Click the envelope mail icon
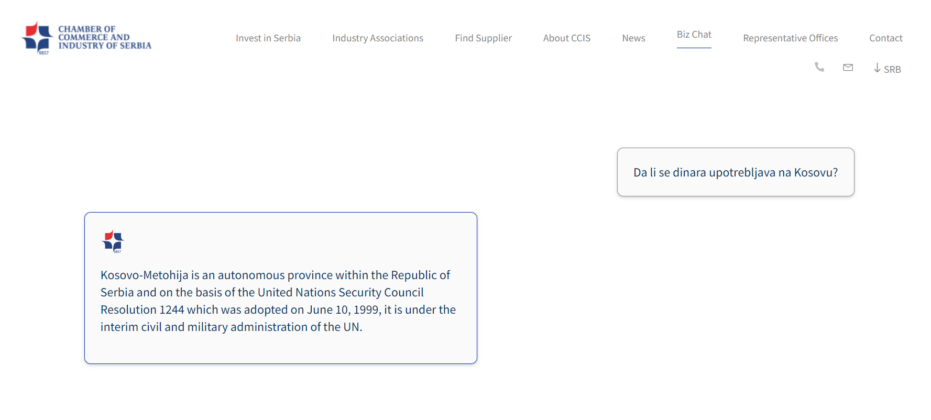 click(x=848, y=68)
